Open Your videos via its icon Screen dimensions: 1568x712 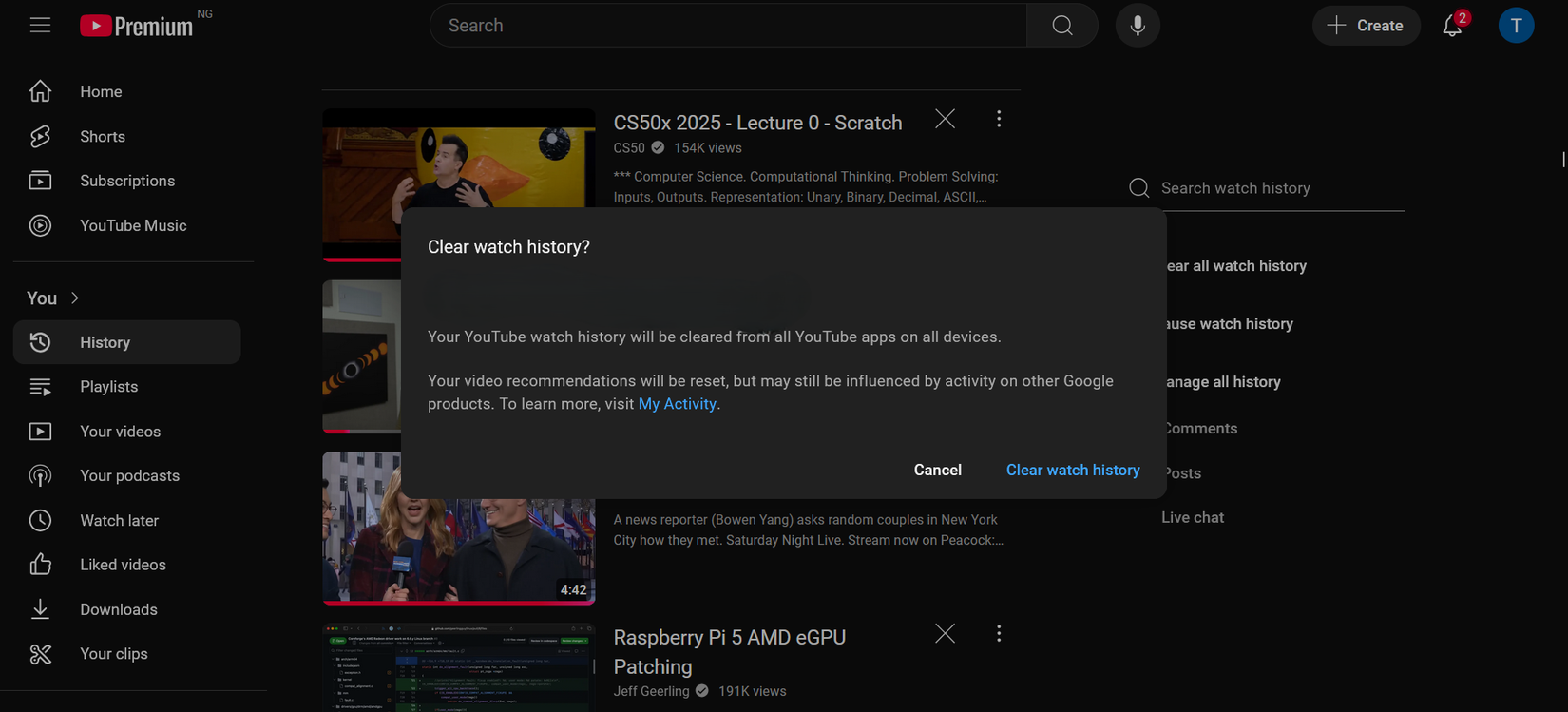(x=40, y=432)
